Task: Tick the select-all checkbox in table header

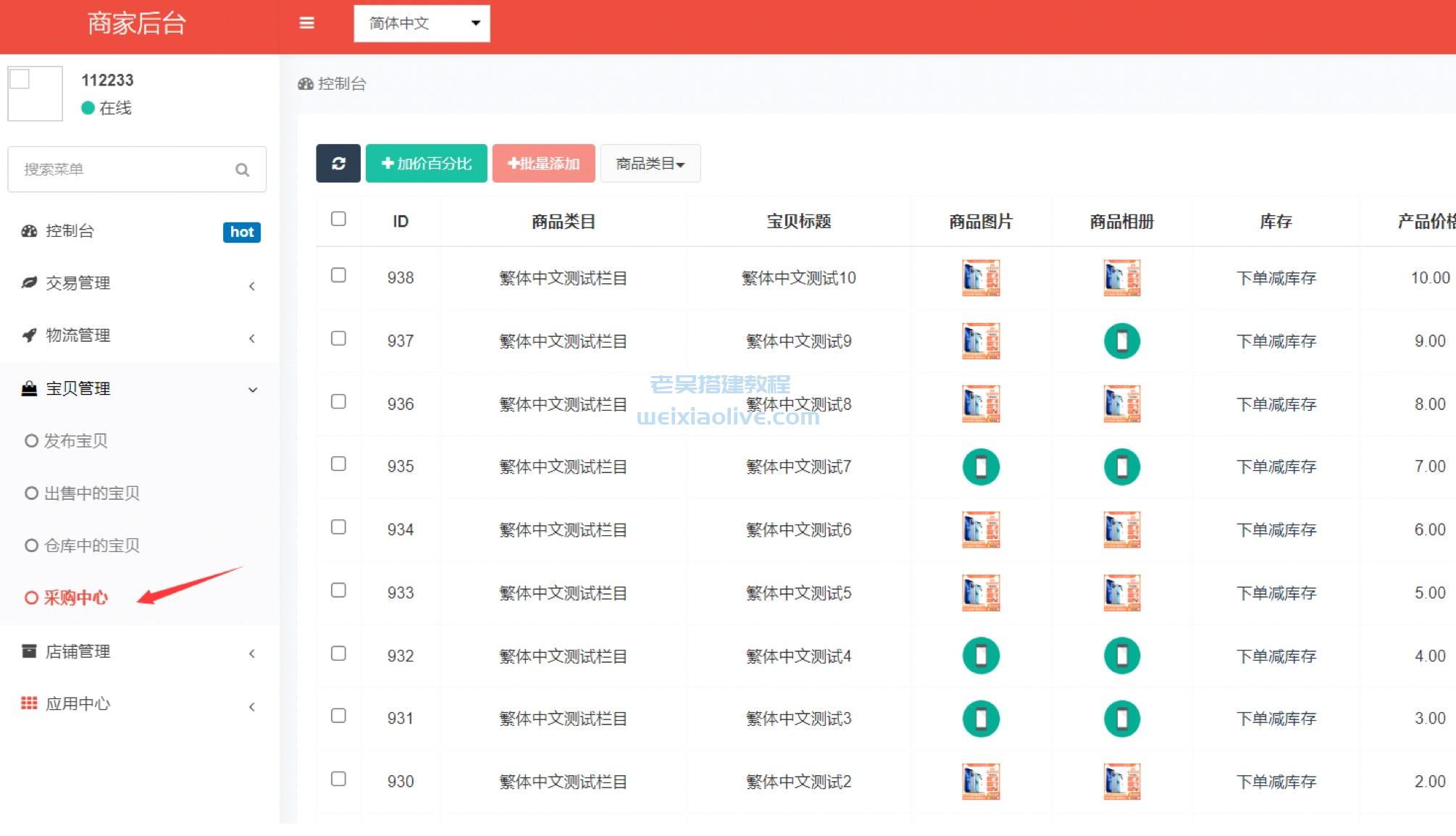Action: [338, 219]
